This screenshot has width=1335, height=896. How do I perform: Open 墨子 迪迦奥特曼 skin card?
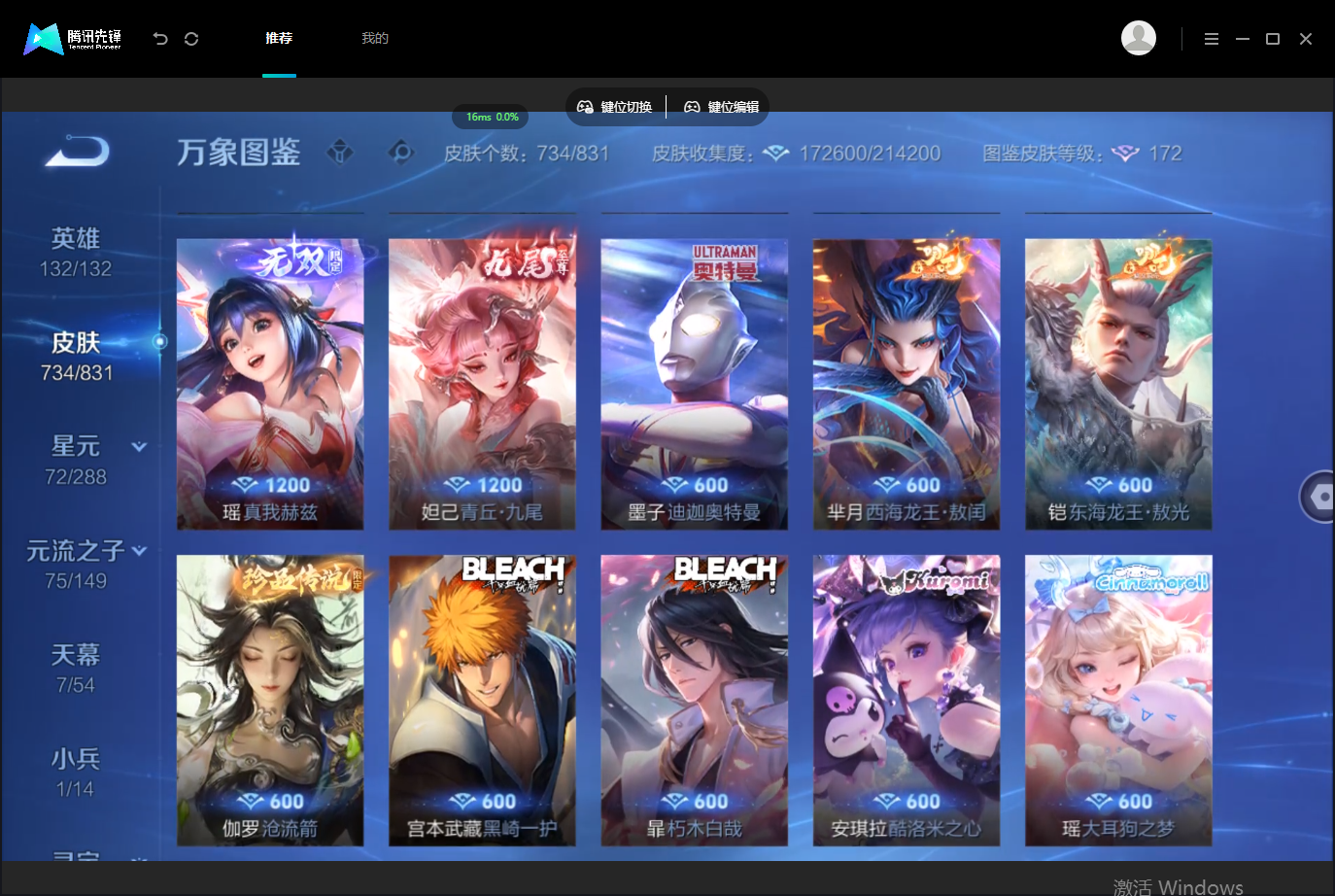pos(694,384)
